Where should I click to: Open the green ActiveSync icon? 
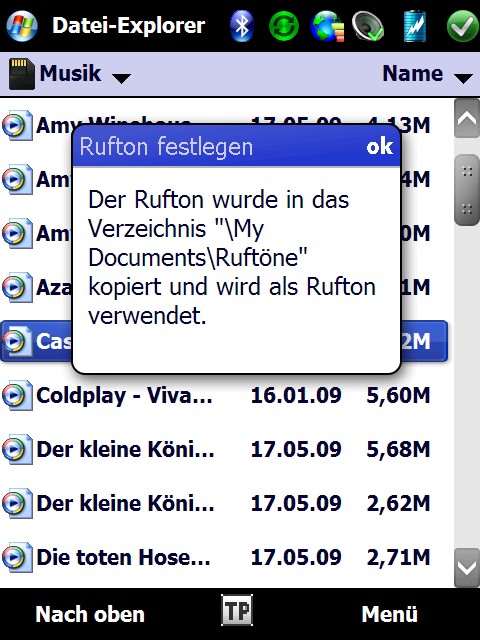pos(284,26)
